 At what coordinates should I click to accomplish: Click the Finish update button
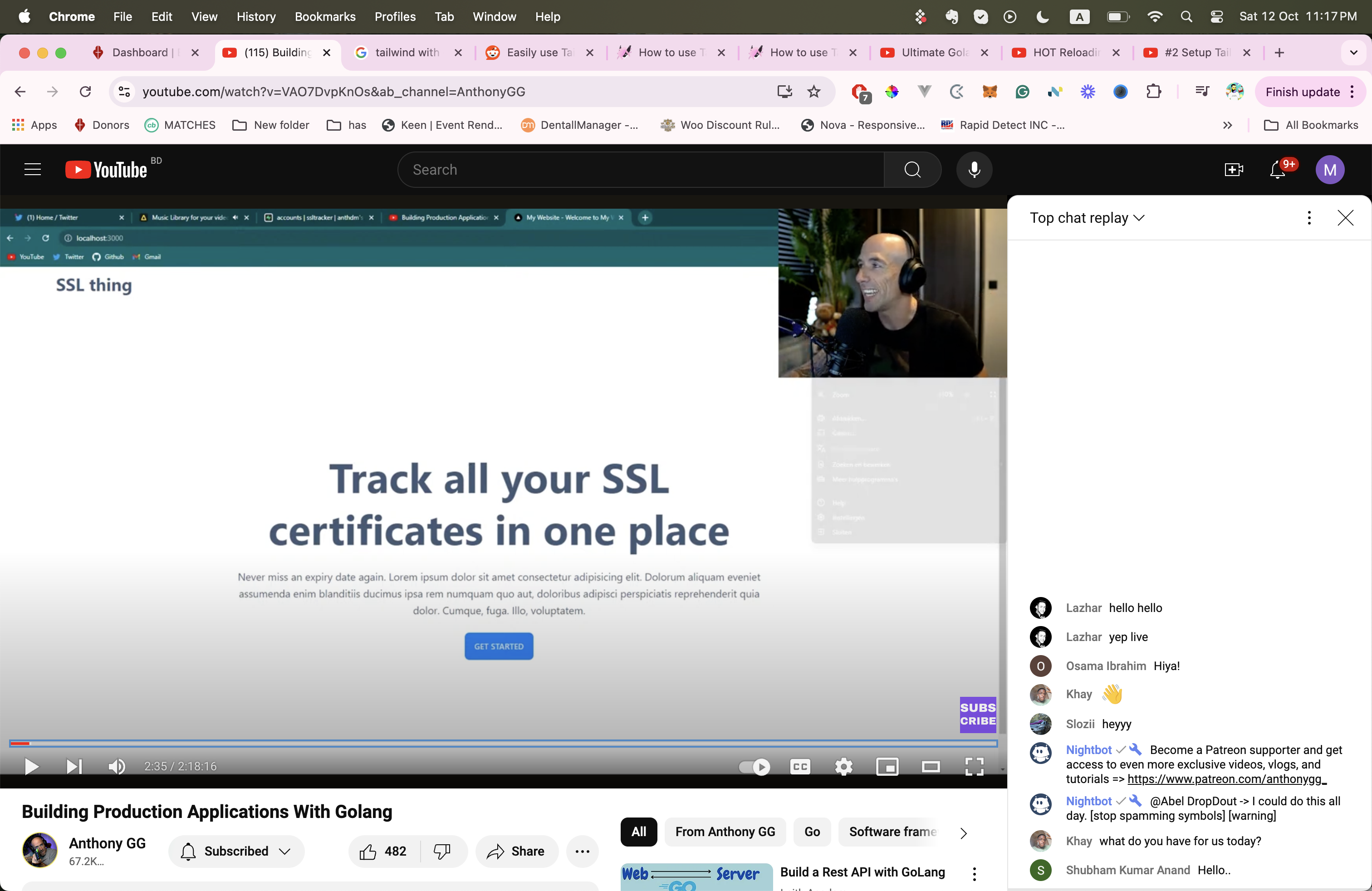coord(1309,92)
